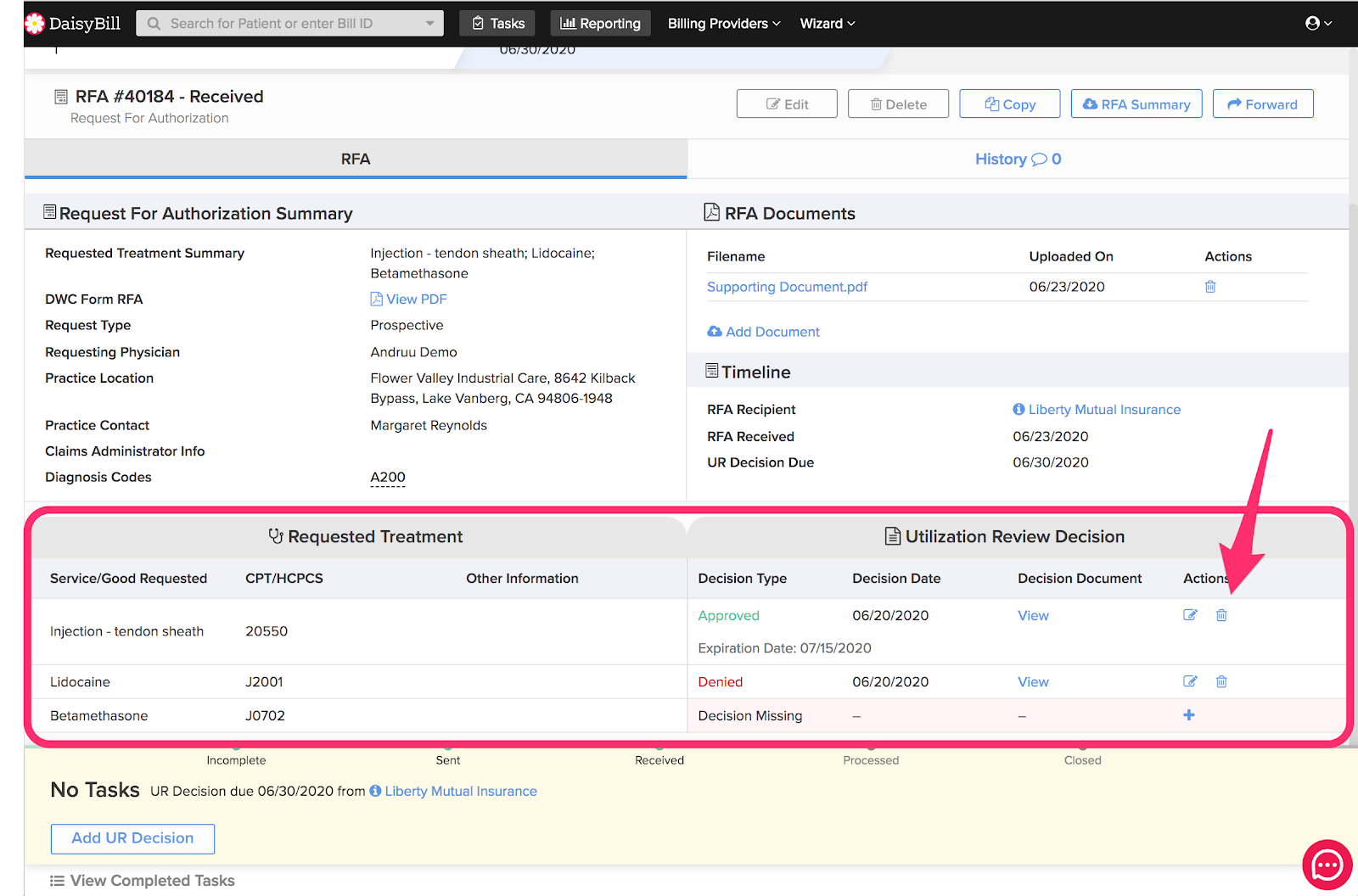This screenshot has width=1358, height=896.
Task: Open the patient search dropdown arrow
Action: [430, 23]
